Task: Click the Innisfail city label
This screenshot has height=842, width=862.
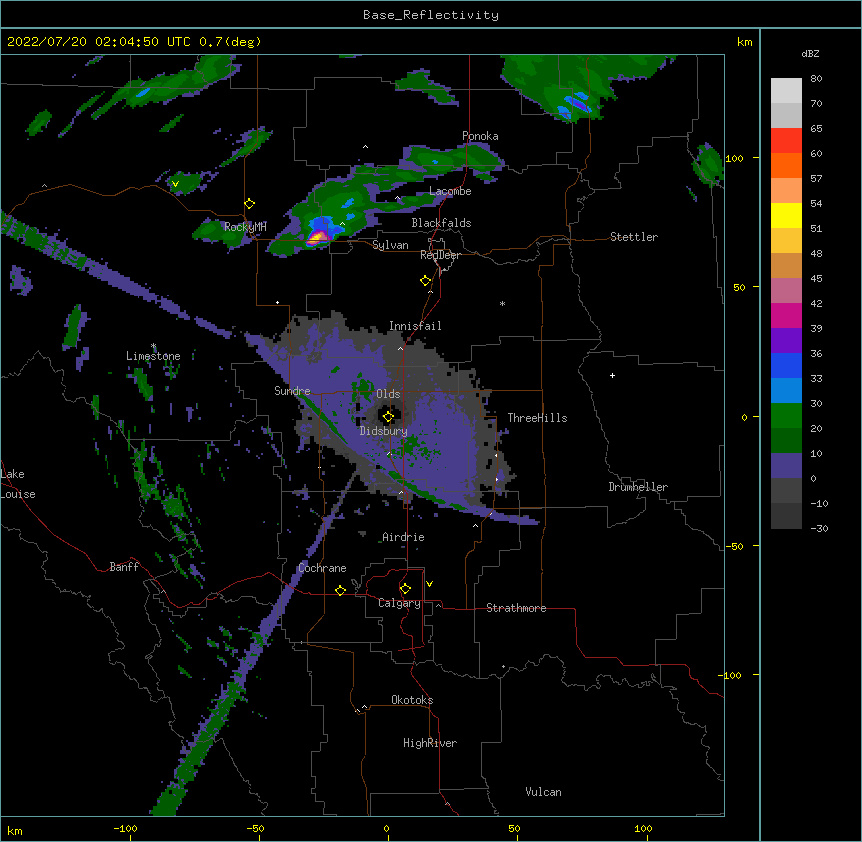Action: point(415,326)
